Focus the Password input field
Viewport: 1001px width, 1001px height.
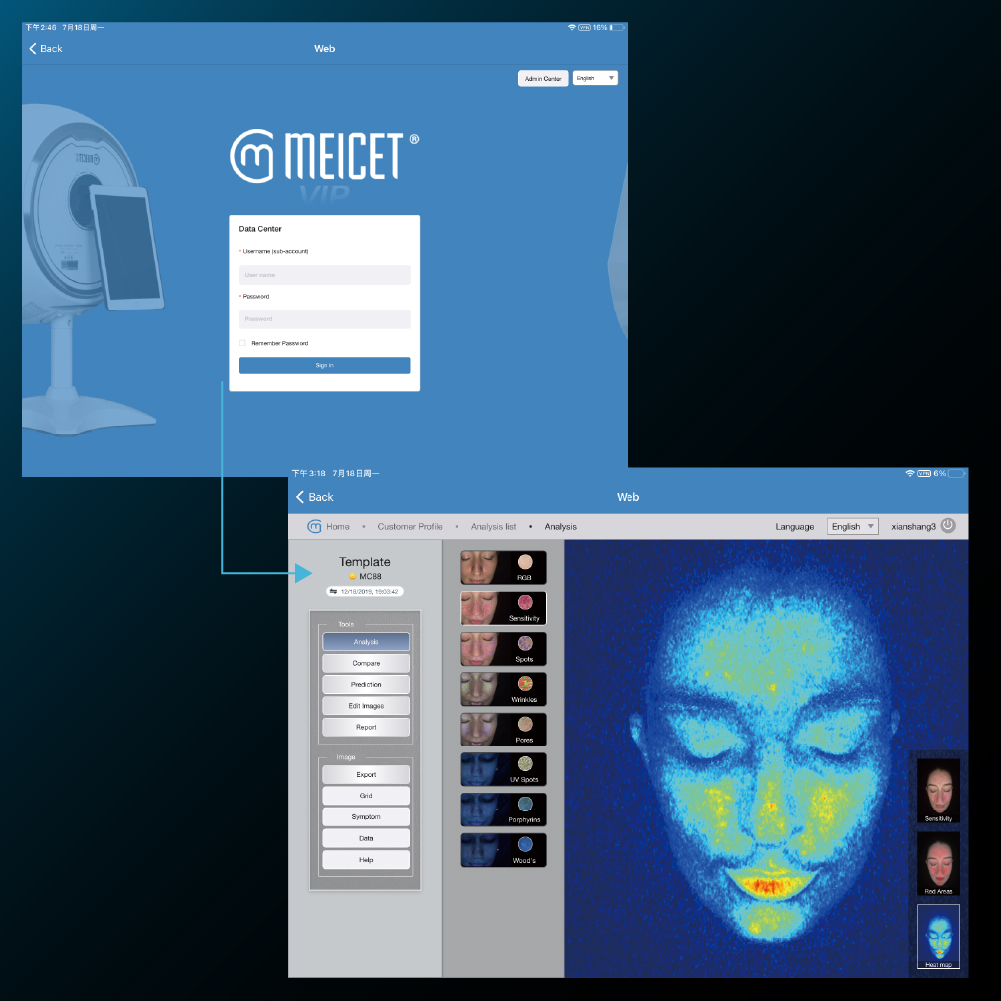(324, 319)
